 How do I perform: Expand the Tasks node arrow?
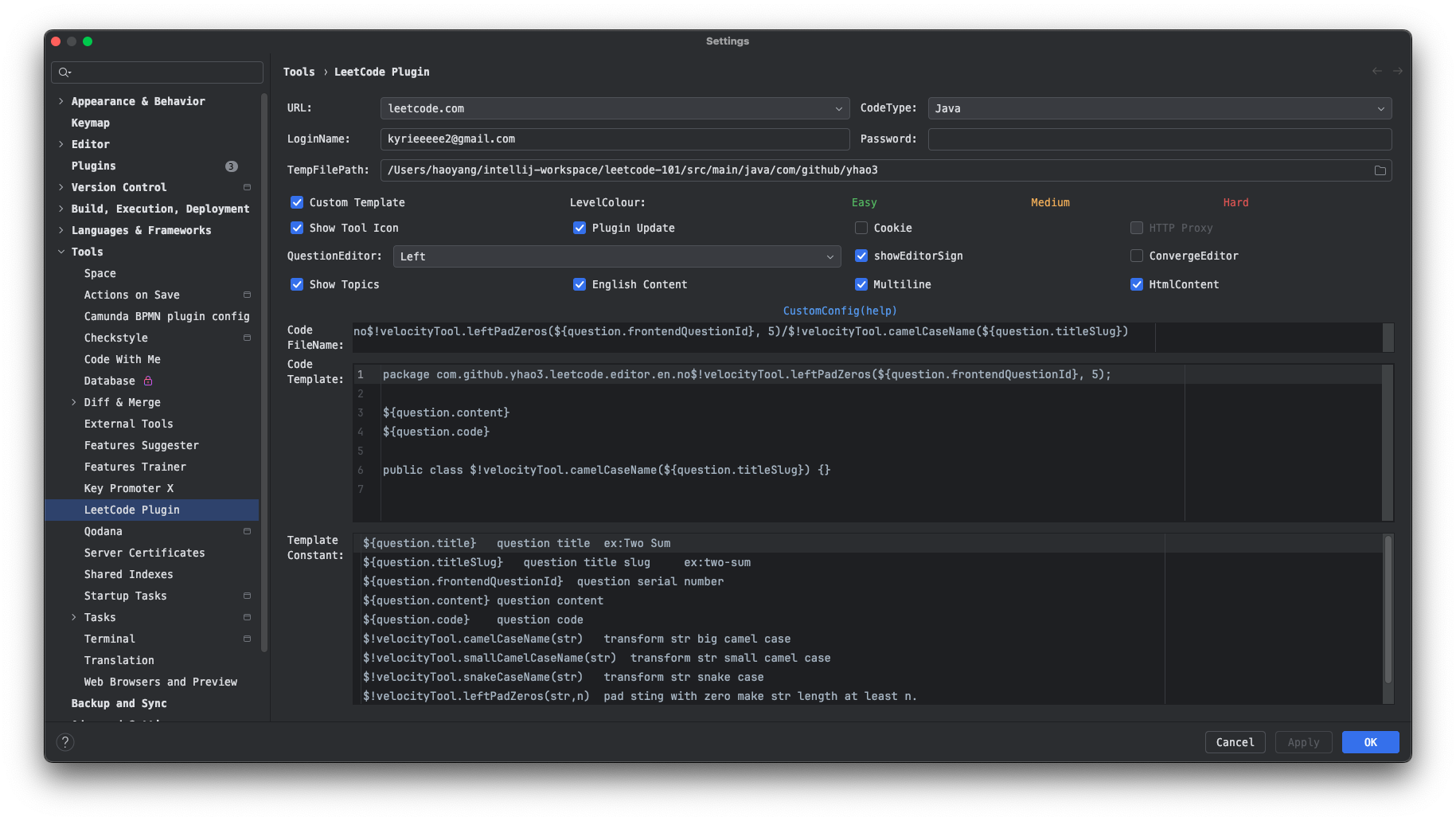click(x=74, y=617)
